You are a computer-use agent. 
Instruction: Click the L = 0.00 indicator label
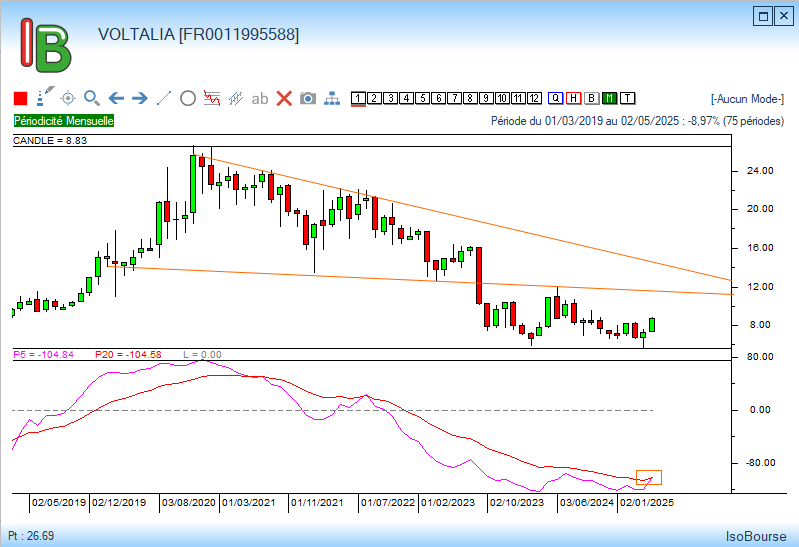tap(202, 354)
